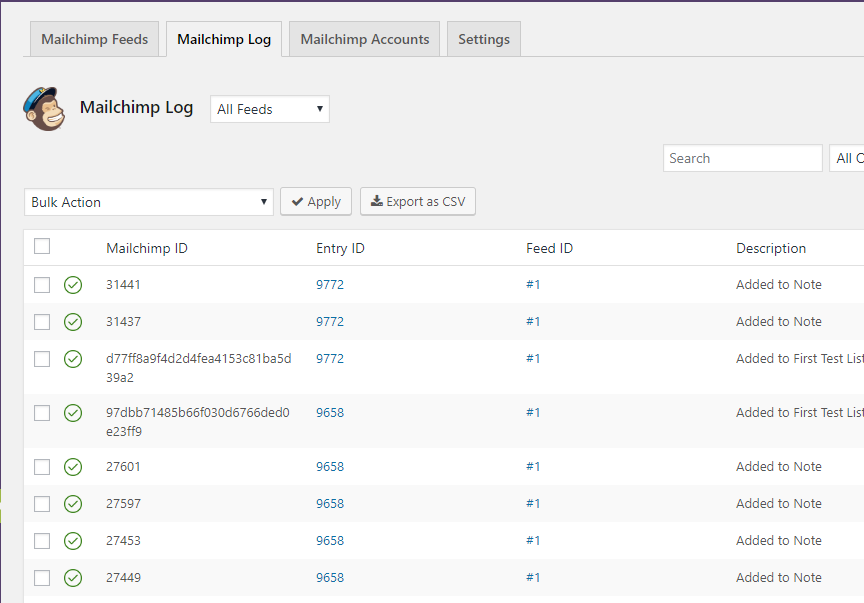Select checkbox of 97dbb71485b6 log row
Viewport: 864px width, 603px height.
pyautogui.click(x=42, y=413)
